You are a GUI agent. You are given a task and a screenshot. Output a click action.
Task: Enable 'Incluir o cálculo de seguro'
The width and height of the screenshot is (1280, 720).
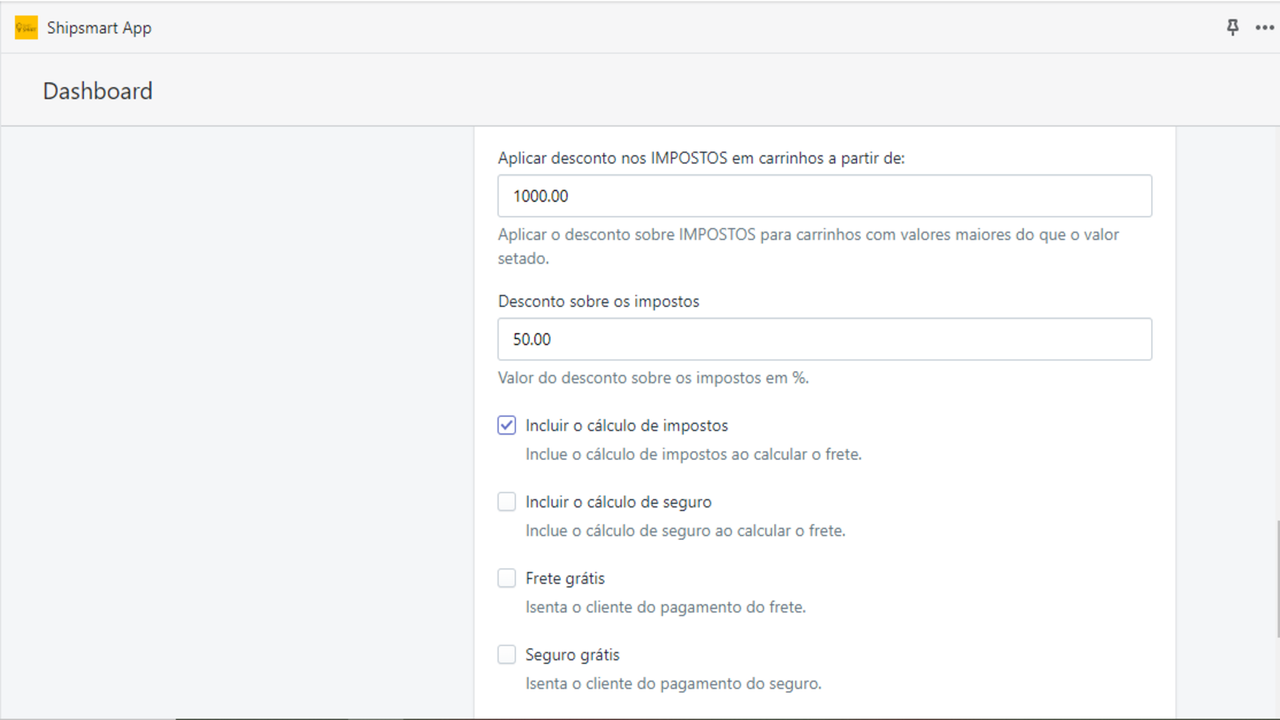tap(506, 501)
